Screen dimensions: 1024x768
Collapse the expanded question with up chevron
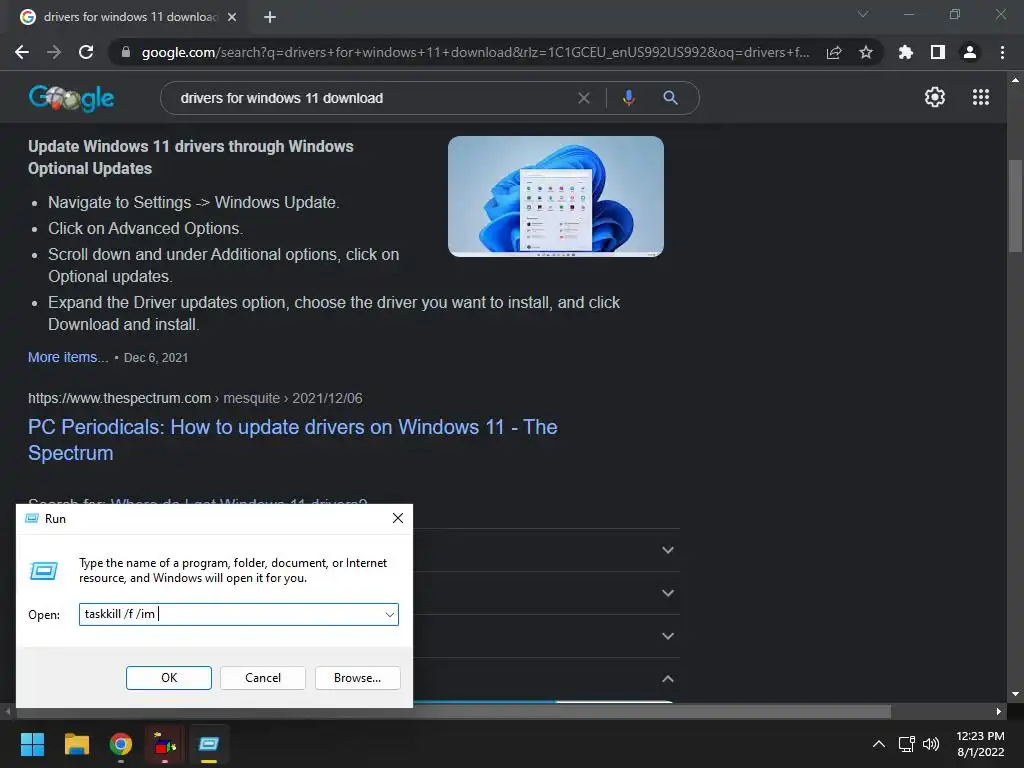(x=667, y=679)
